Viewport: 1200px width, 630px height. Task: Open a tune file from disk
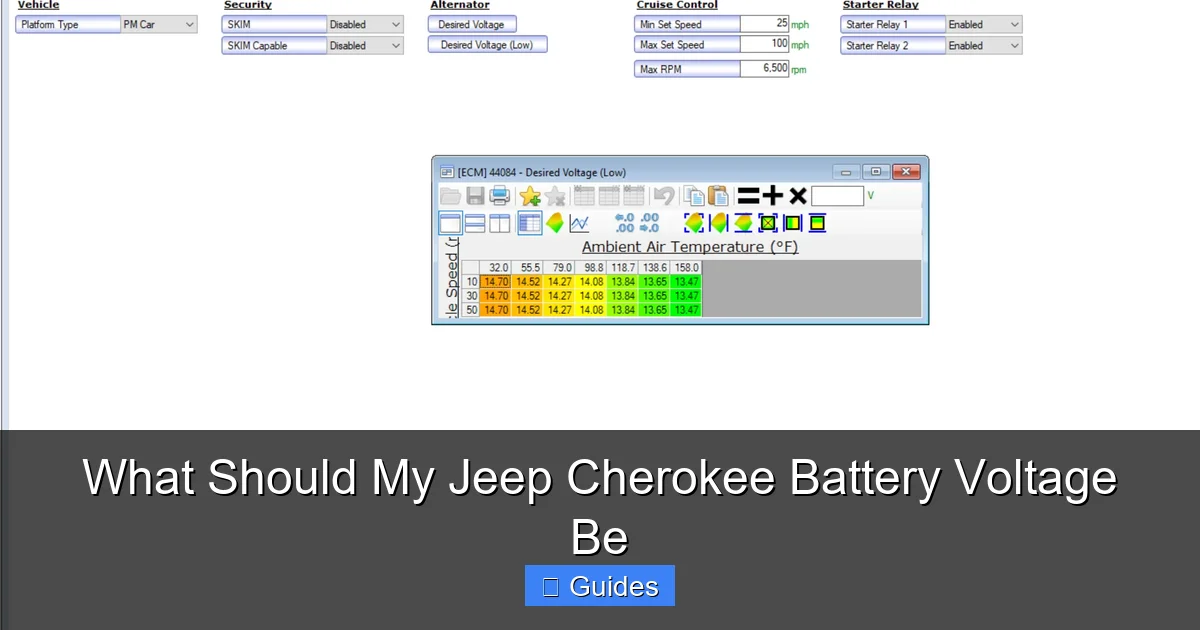tap(450, 196)
